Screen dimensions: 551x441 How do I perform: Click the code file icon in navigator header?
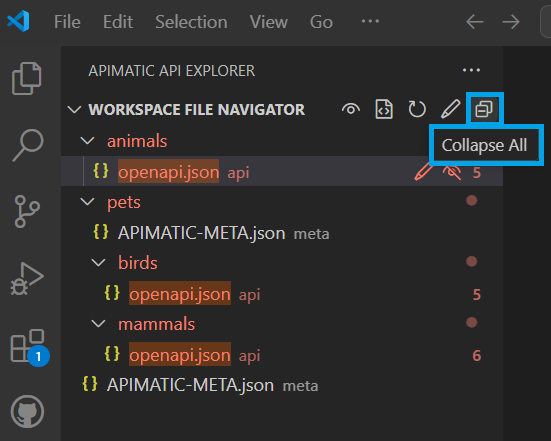pos(384,109)
